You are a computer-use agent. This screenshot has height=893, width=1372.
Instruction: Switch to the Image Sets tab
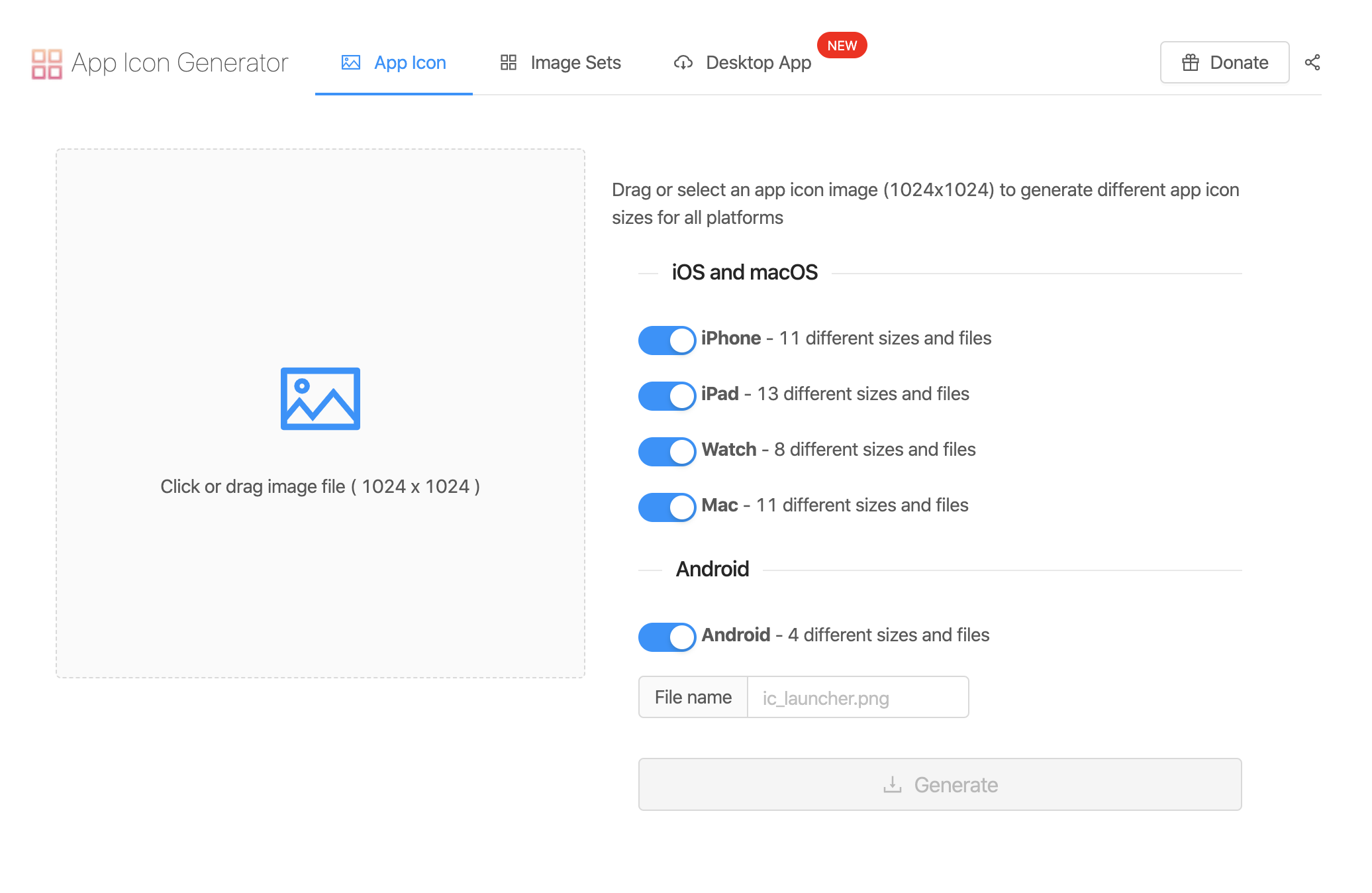coord(575,62)
